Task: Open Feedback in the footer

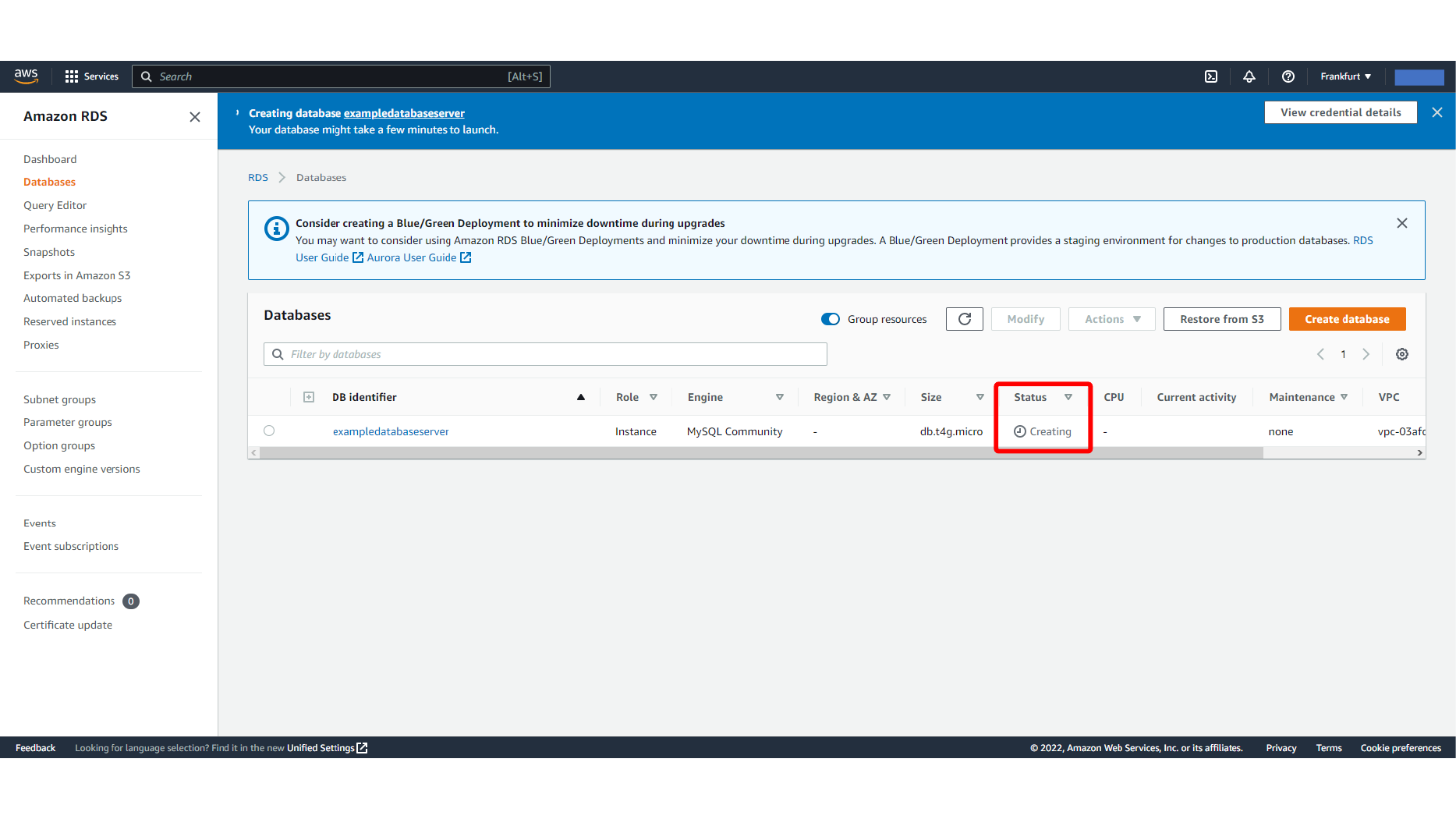Action: pos(35,748)
